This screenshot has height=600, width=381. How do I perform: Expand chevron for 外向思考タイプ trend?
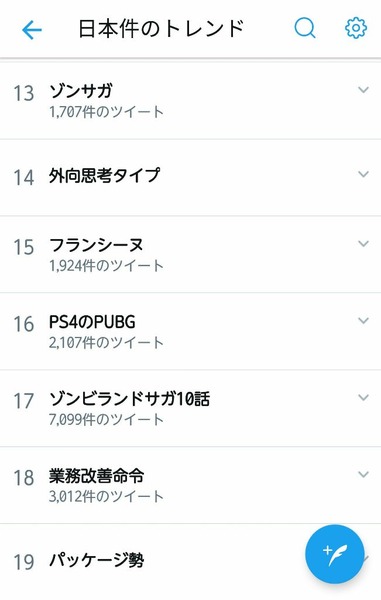363,174
